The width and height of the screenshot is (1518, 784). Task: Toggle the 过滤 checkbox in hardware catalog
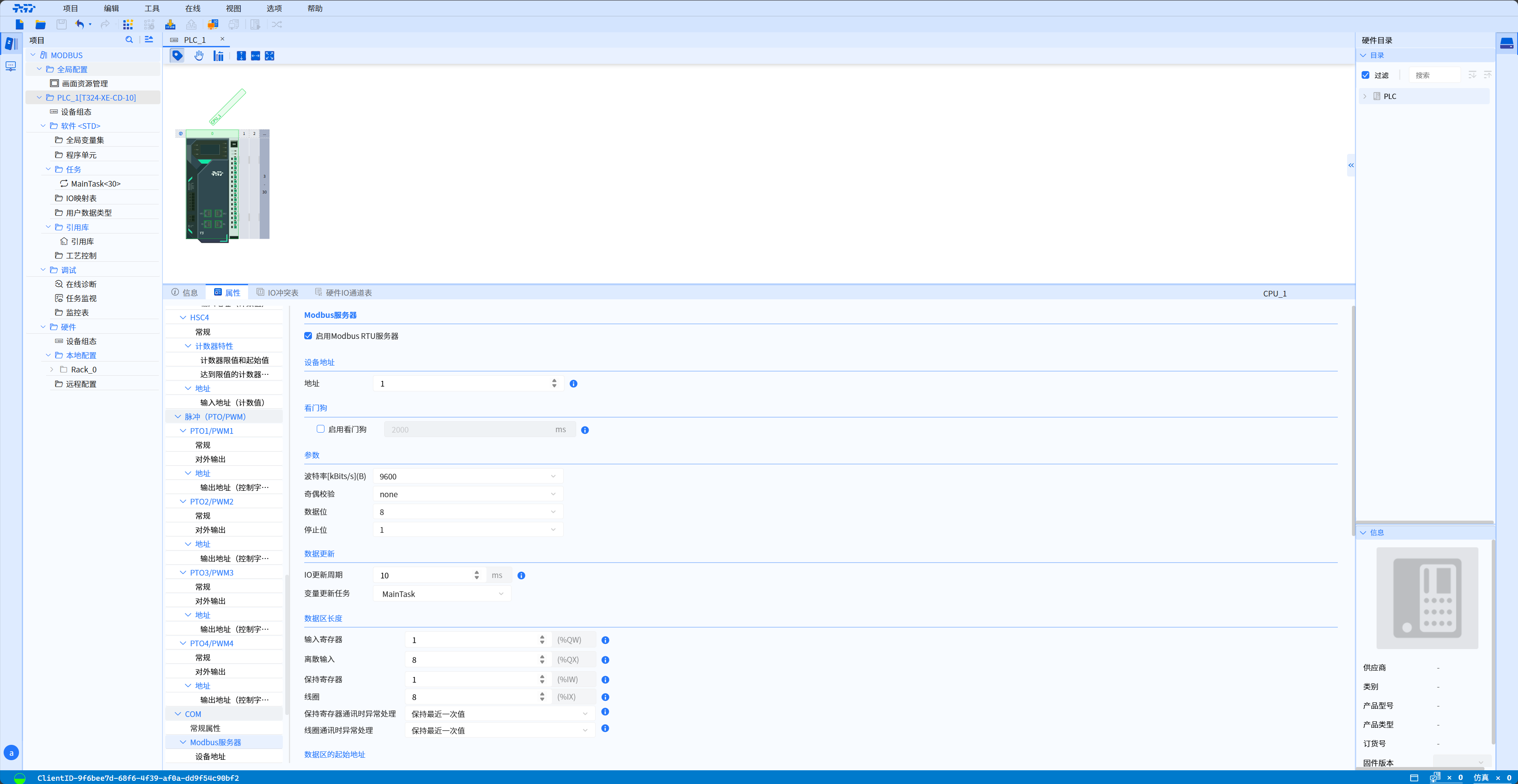pos(1365,75)
